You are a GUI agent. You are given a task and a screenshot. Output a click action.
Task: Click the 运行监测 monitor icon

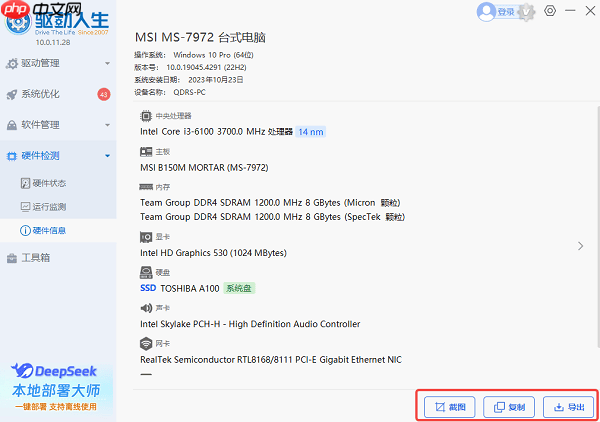coord(25,207)
